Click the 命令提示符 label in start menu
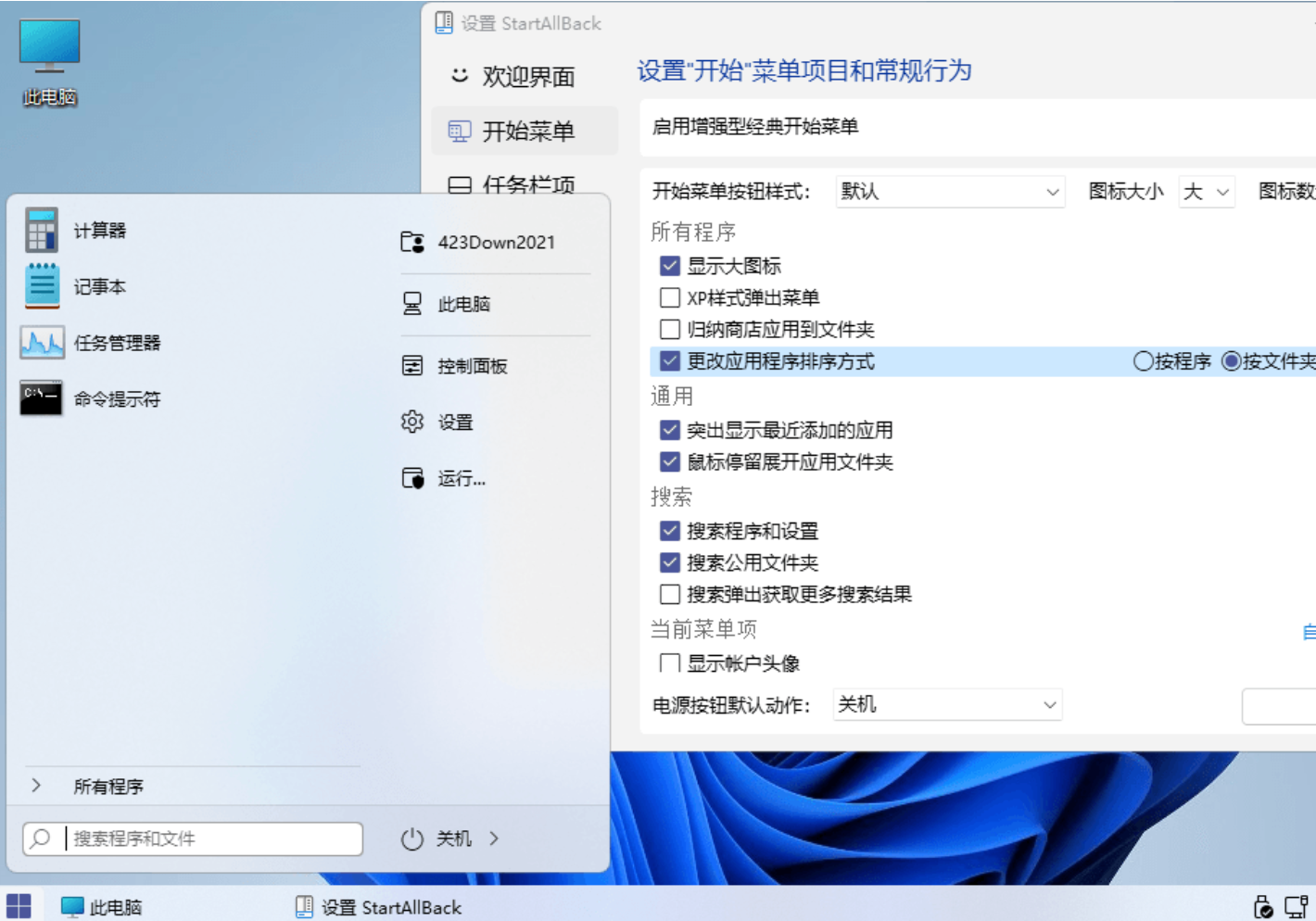Image resolution: width=1316 pixels, height=921 pixels. coord(118,399)
